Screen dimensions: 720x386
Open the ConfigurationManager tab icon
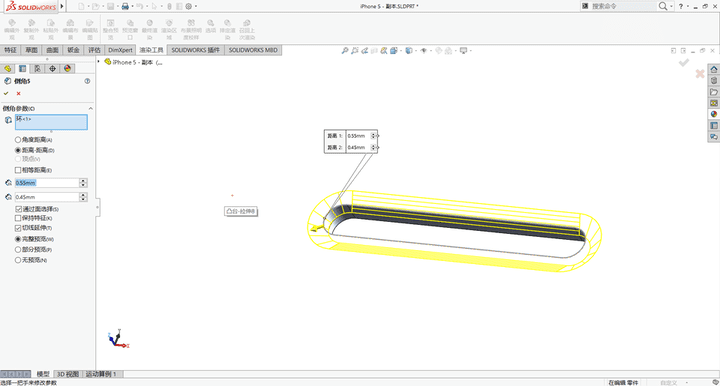coord(37,68)
